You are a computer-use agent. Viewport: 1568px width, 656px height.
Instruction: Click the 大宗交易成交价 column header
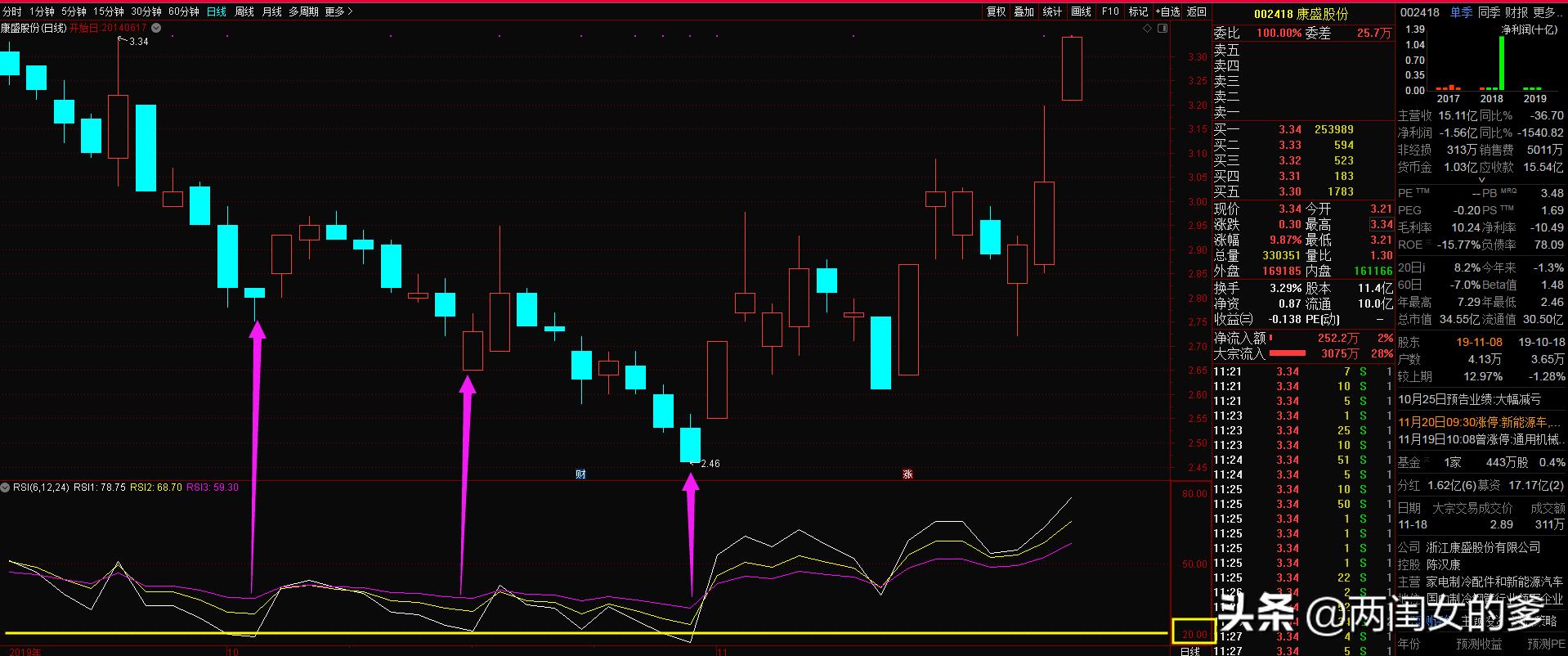(1472, 508)
